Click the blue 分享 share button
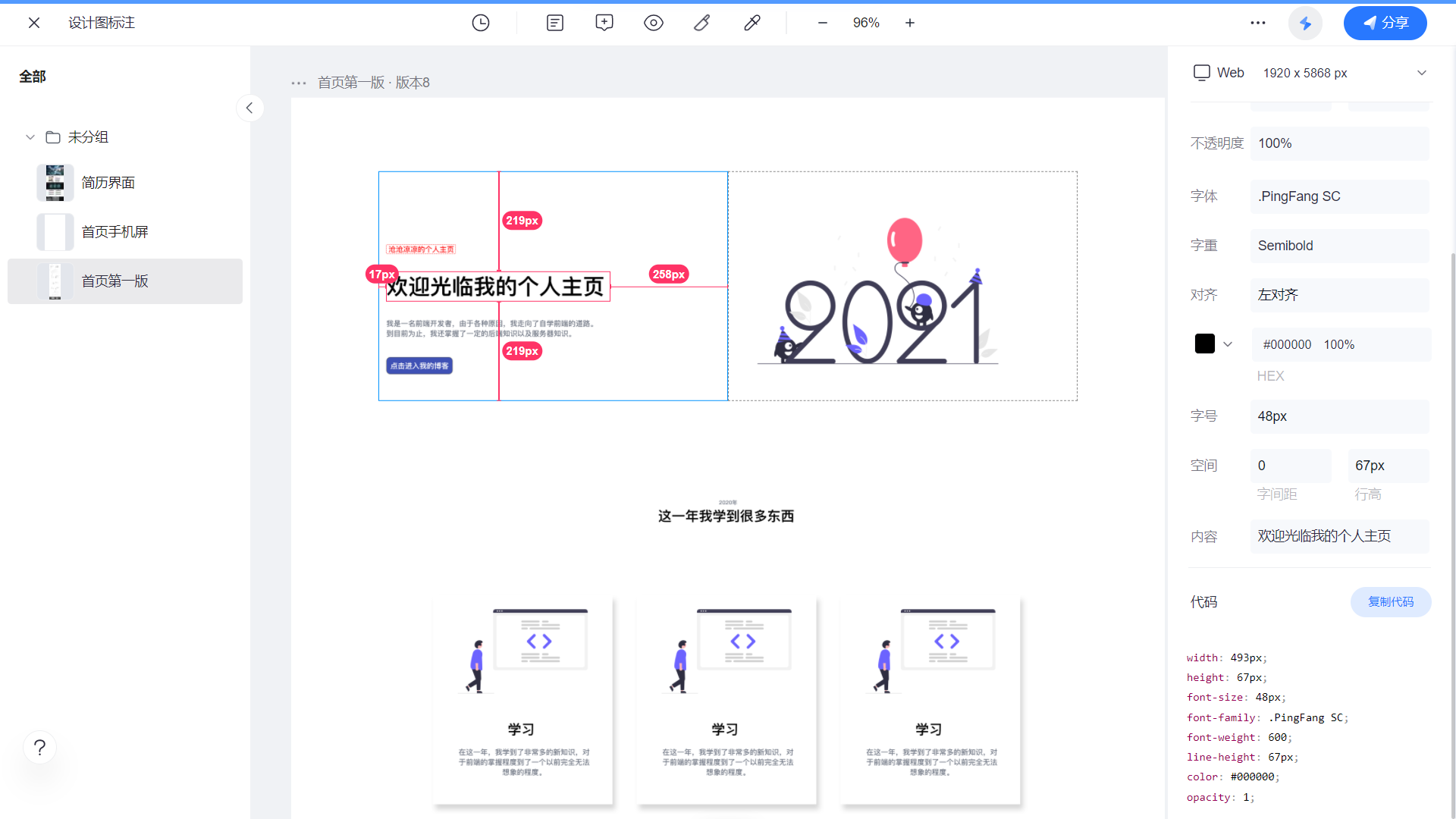Image resolution: width=1456 pixels, height=819 pixels. coord(1385,23)
